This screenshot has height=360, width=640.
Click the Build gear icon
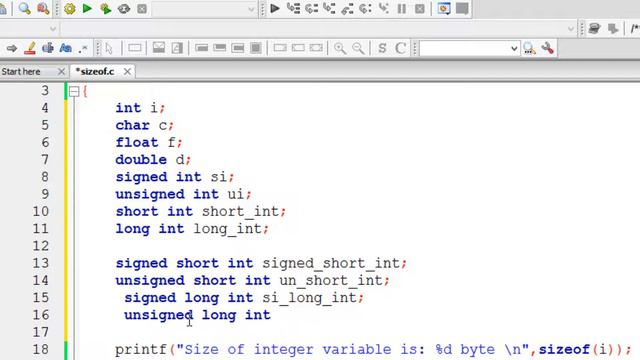69,9
